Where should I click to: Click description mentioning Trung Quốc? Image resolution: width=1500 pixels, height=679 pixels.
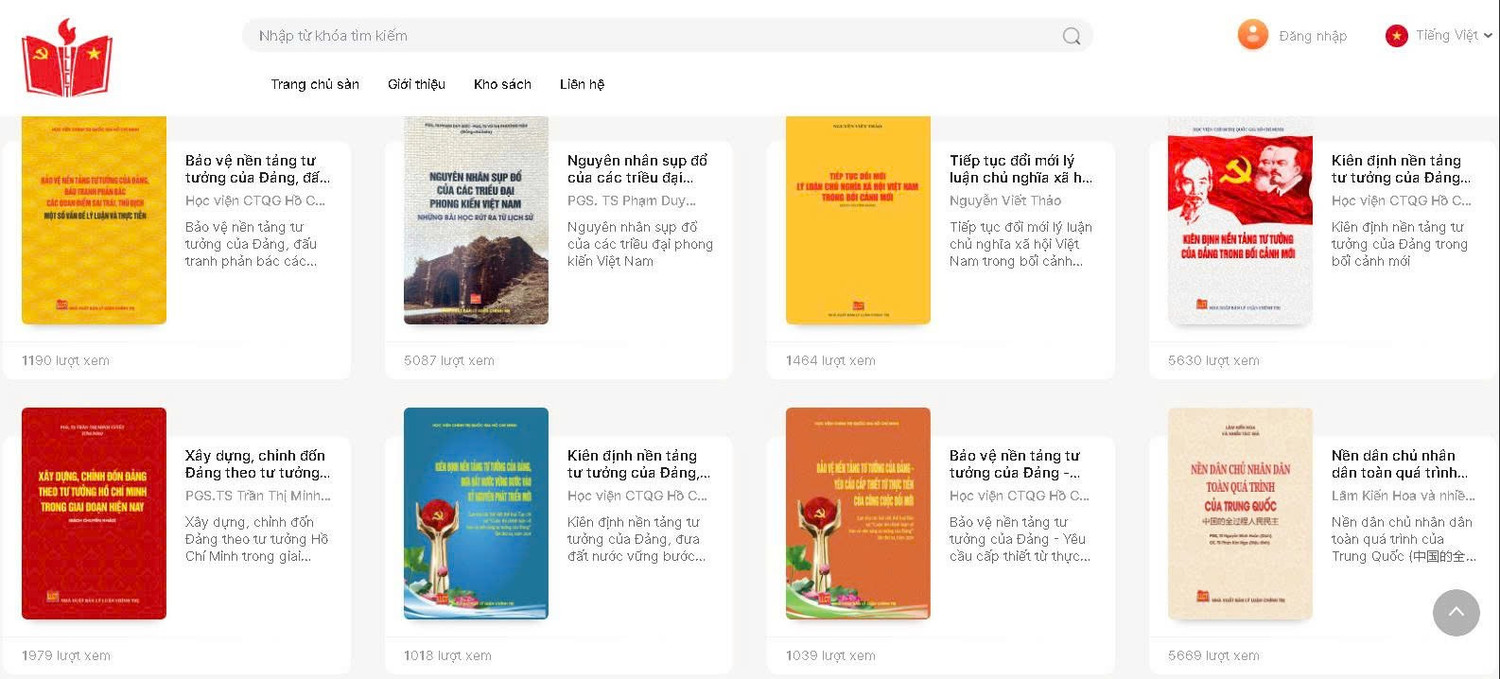click(1403, 539)
